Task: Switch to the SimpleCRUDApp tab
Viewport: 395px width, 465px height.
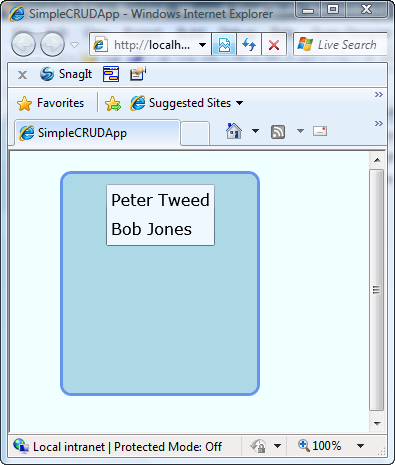Action: click(97, 133)
